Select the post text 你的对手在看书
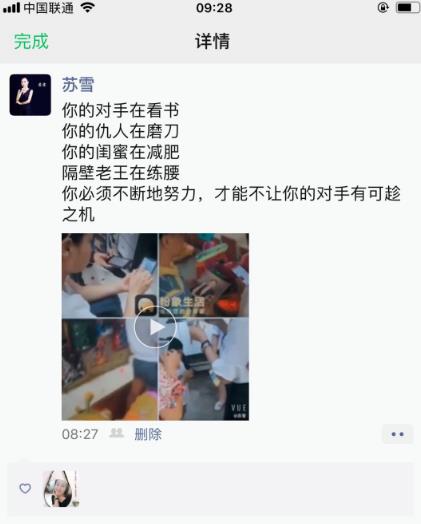 click(x=121, y=111)
